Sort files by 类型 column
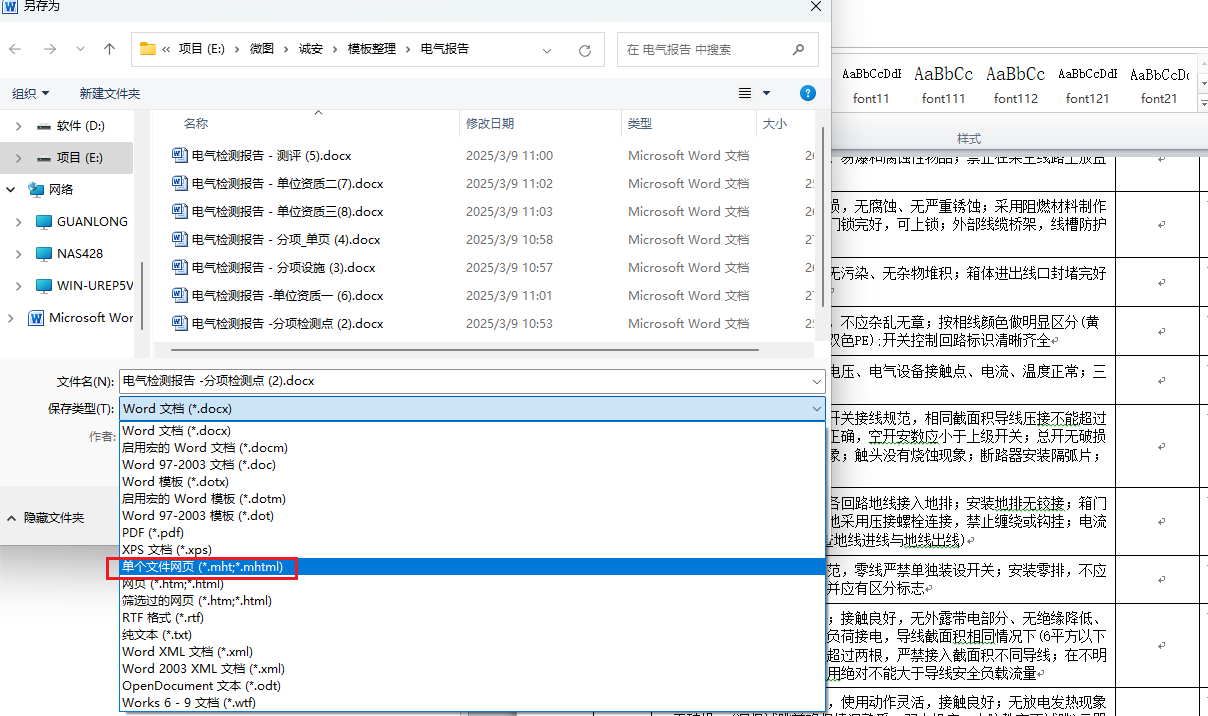Viewport: 1208px width, 716px height. click(x=640, y=123)
